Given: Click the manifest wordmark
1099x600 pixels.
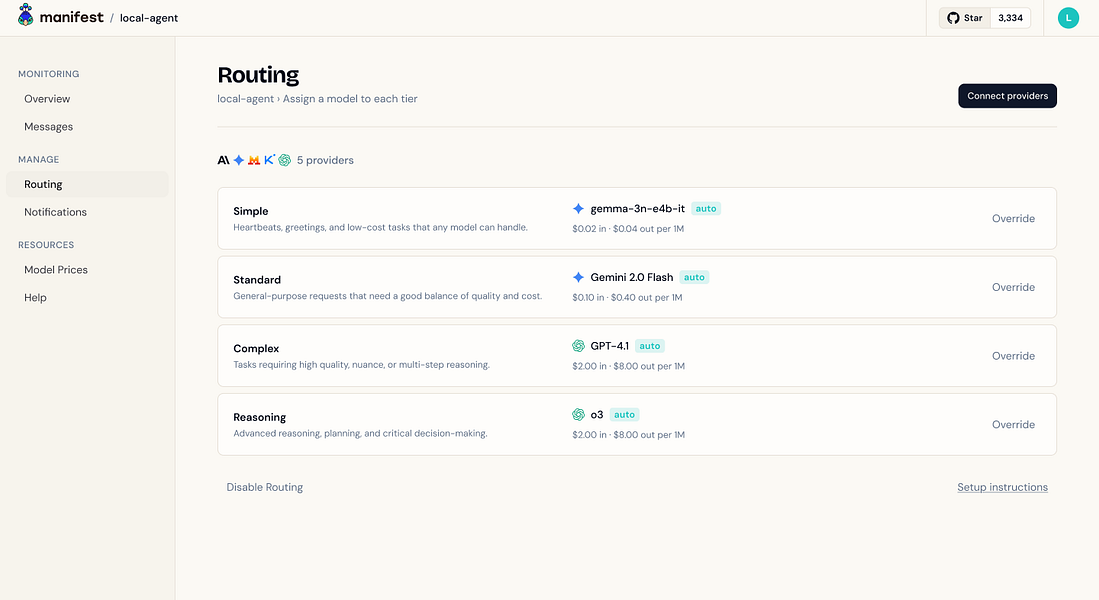Looking at the screenshot, I should pyautogui.click(x=71, y=17).
